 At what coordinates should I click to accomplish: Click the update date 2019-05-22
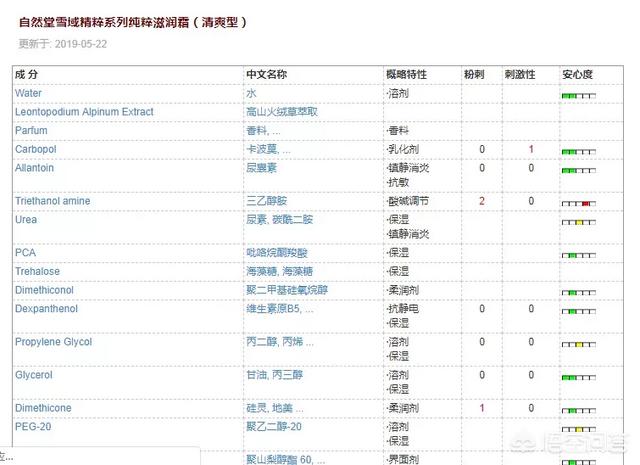tap(81, 44)
